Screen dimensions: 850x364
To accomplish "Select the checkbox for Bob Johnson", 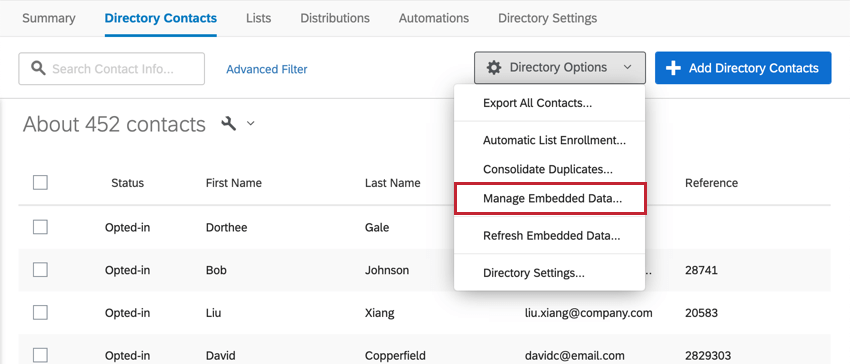I will pos(40,270).
